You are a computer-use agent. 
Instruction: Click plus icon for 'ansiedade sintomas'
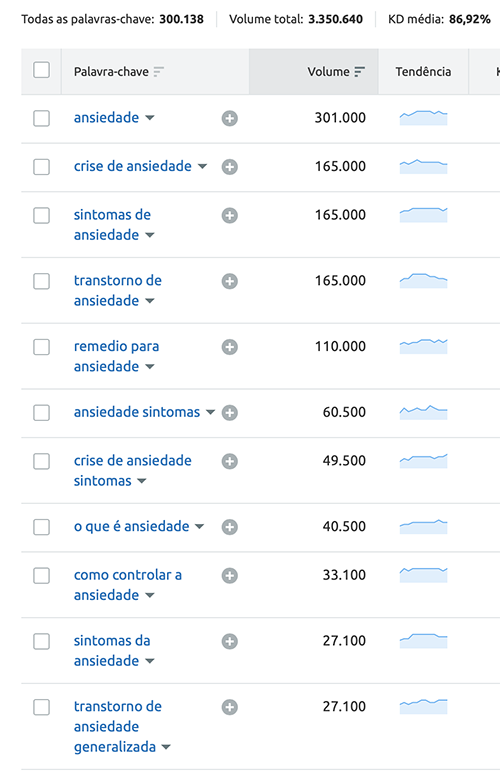[229, 413]
